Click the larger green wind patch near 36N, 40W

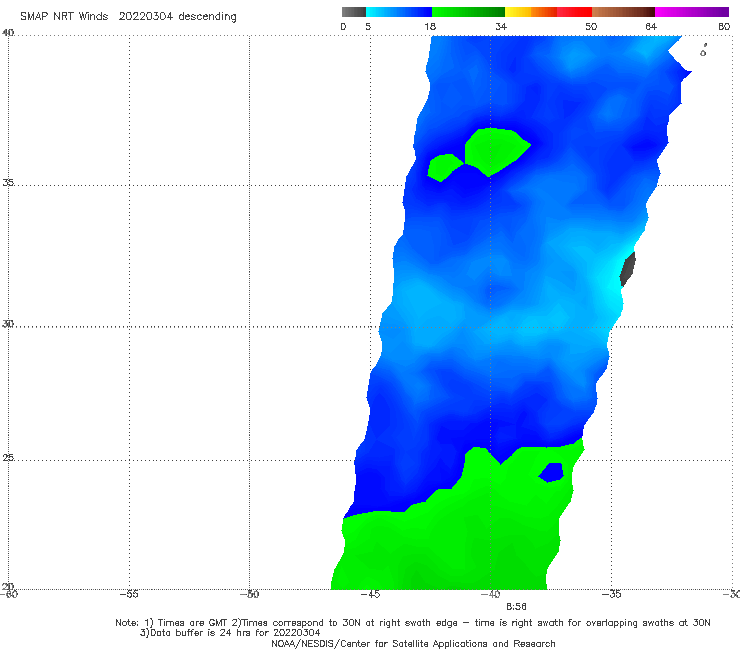point(496,151)
